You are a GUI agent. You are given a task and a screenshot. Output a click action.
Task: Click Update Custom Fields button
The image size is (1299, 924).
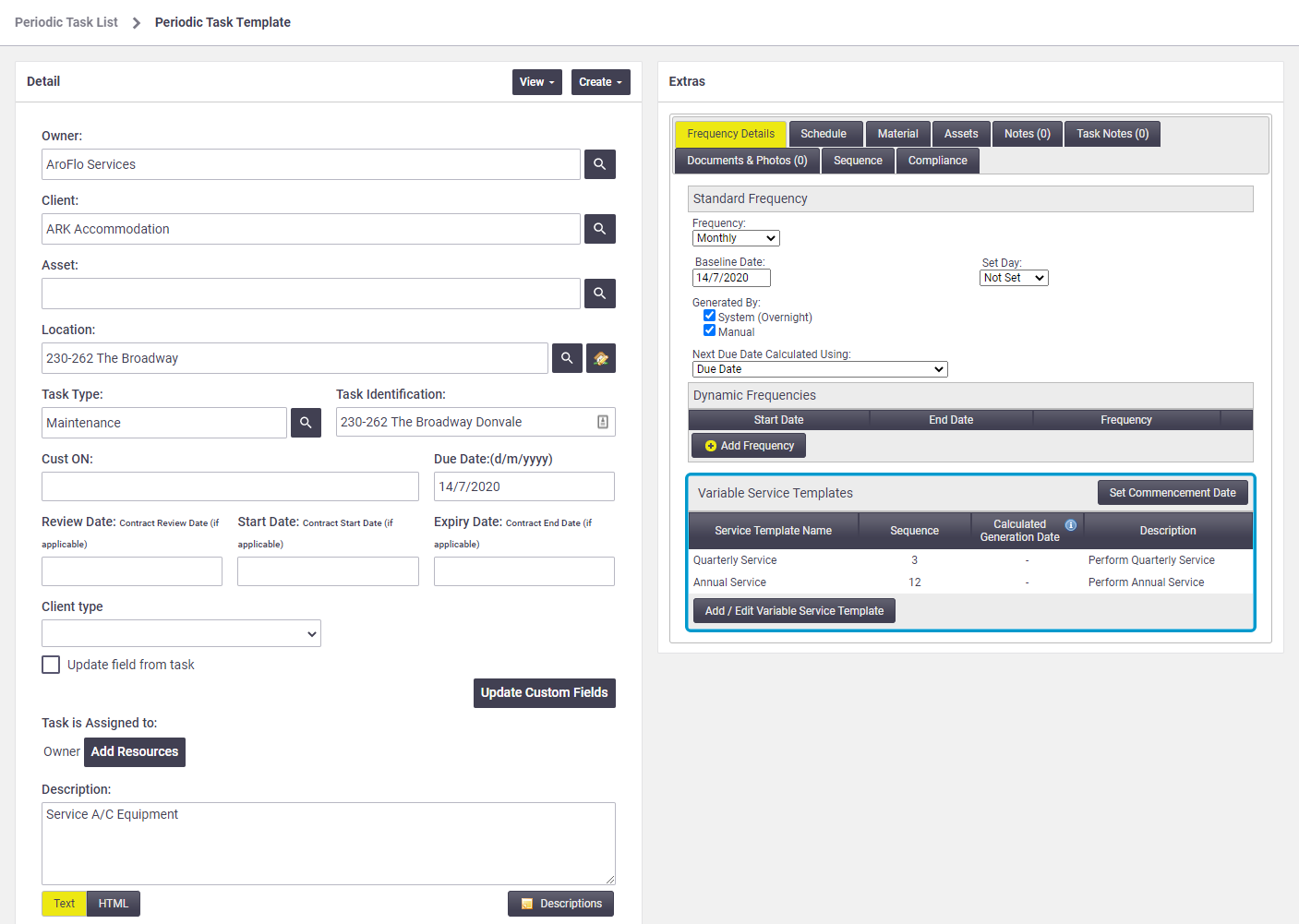(545, 693)
